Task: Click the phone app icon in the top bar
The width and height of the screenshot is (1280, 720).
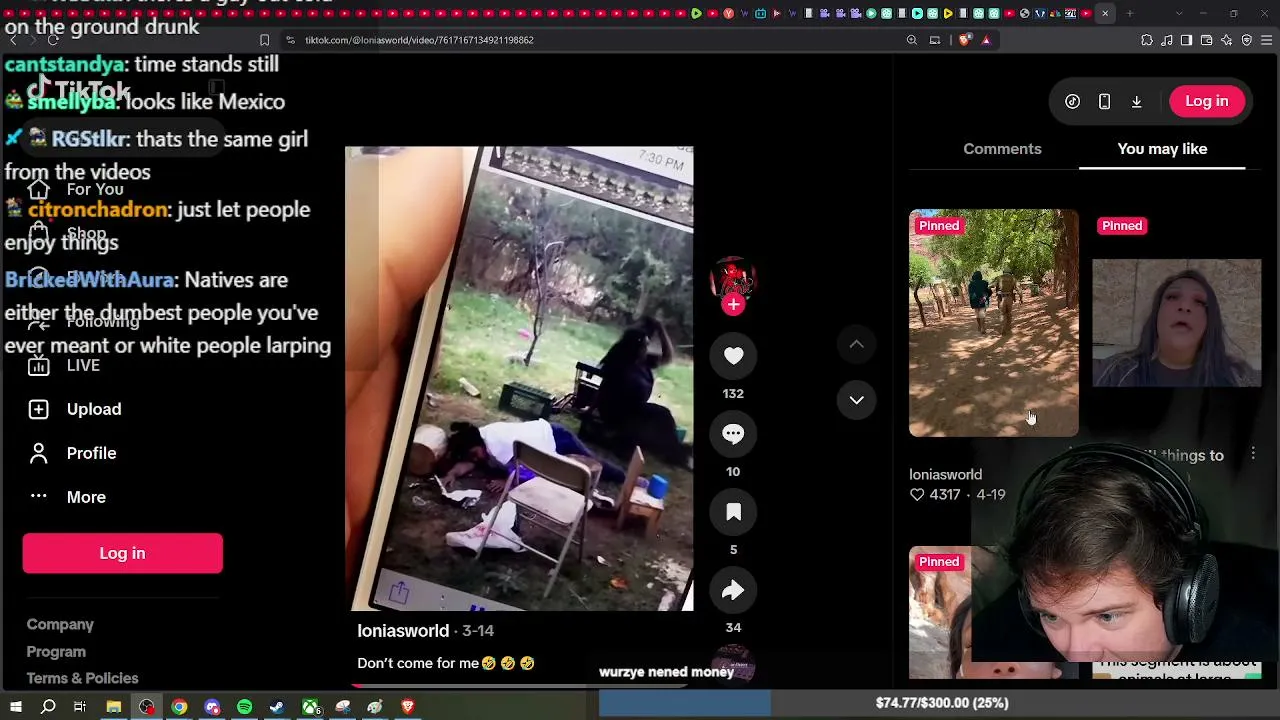Action: (x=1104, y=101)
